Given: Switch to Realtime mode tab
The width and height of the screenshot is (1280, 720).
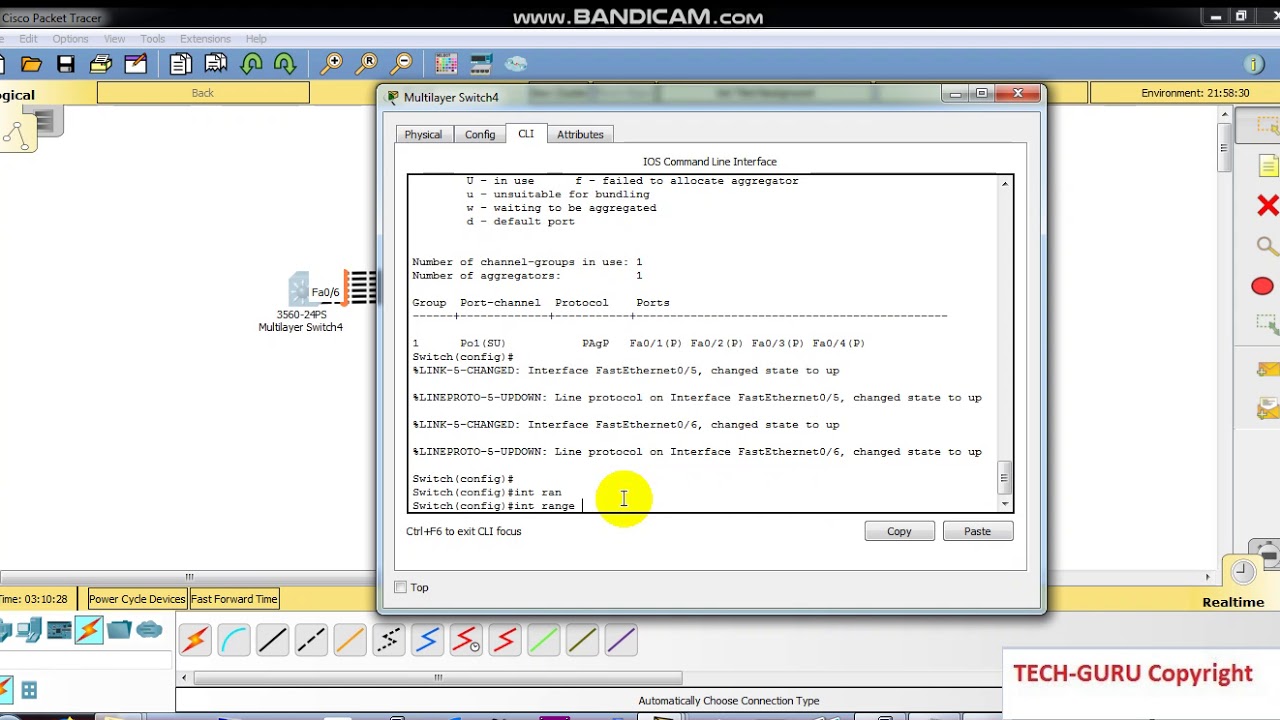Looking at the screenshot, I should tap(1232, 602).
